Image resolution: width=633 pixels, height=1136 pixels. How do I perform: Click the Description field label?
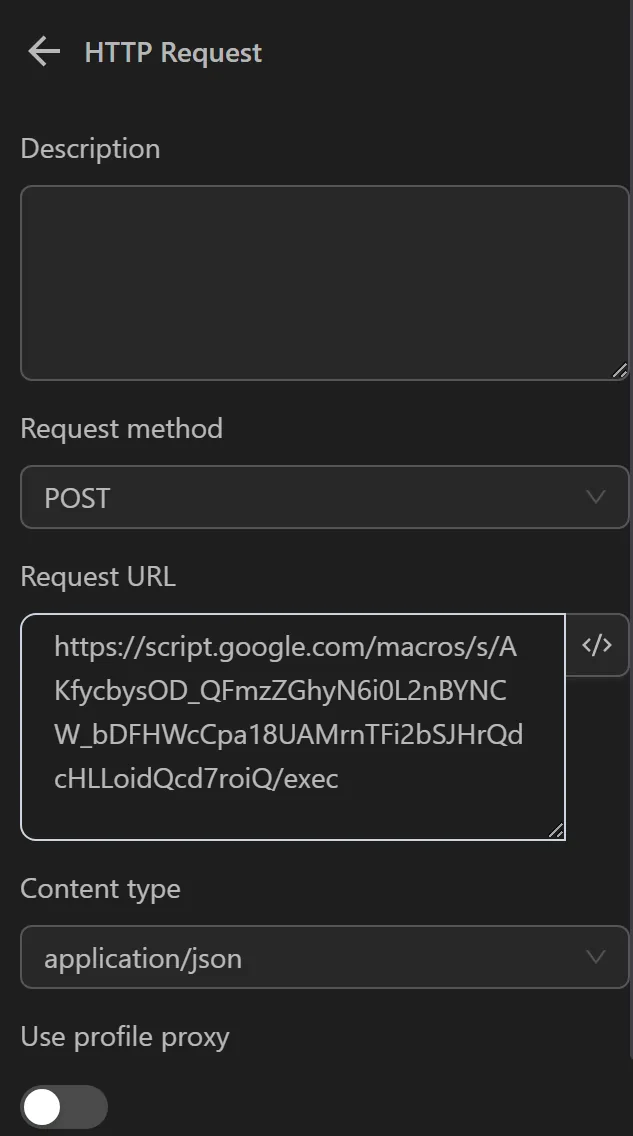(x=90, y=148)
